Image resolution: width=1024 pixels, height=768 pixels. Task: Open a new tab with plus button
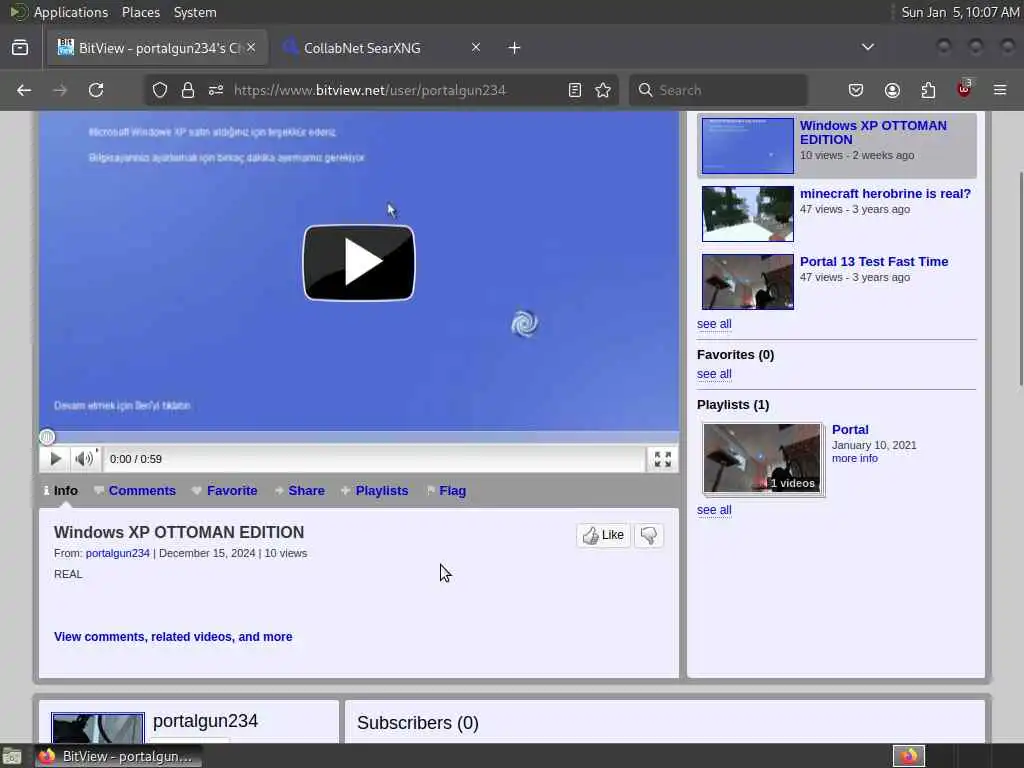tap(515, 48)
